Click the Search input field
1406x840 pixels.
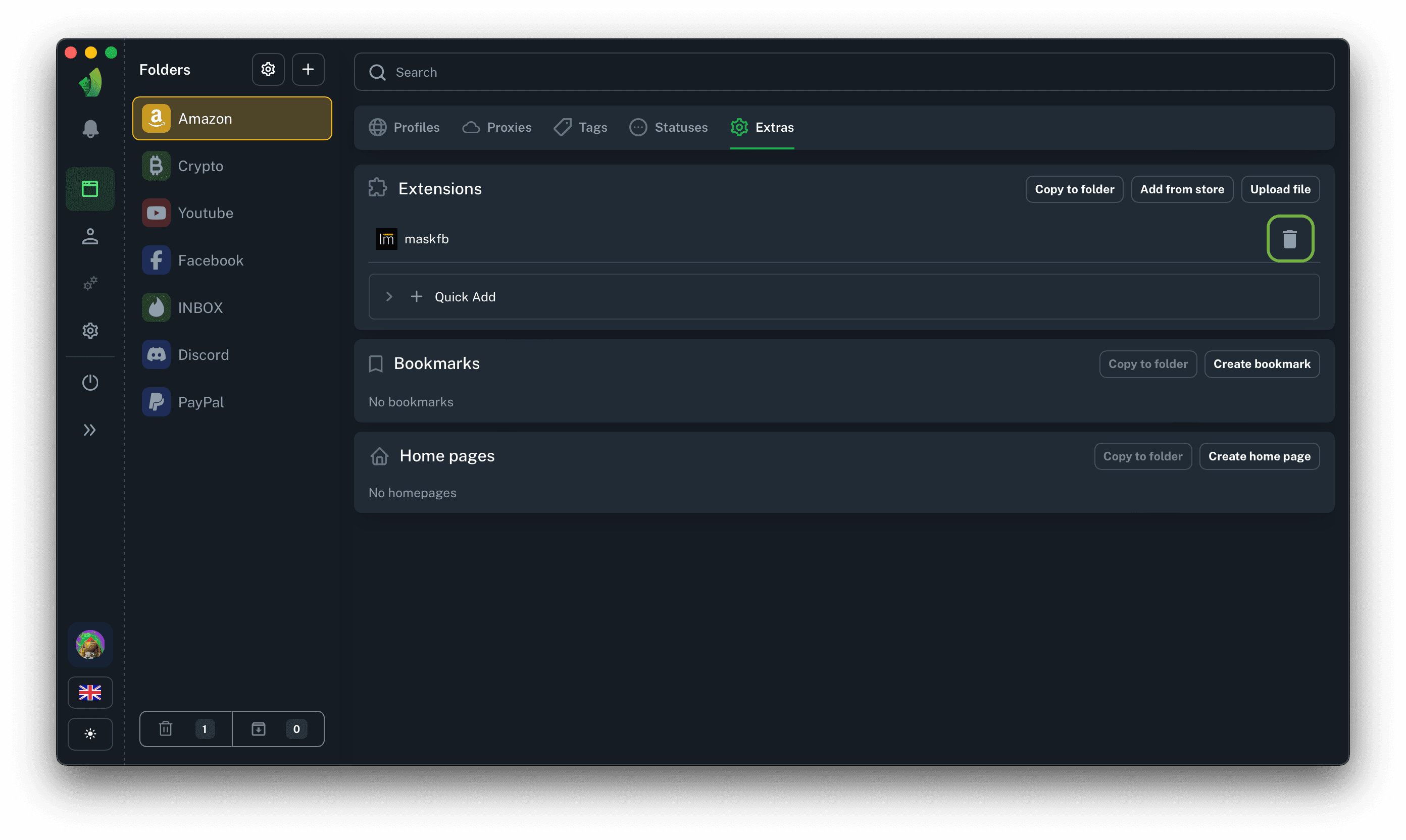(x=844, y=72)
